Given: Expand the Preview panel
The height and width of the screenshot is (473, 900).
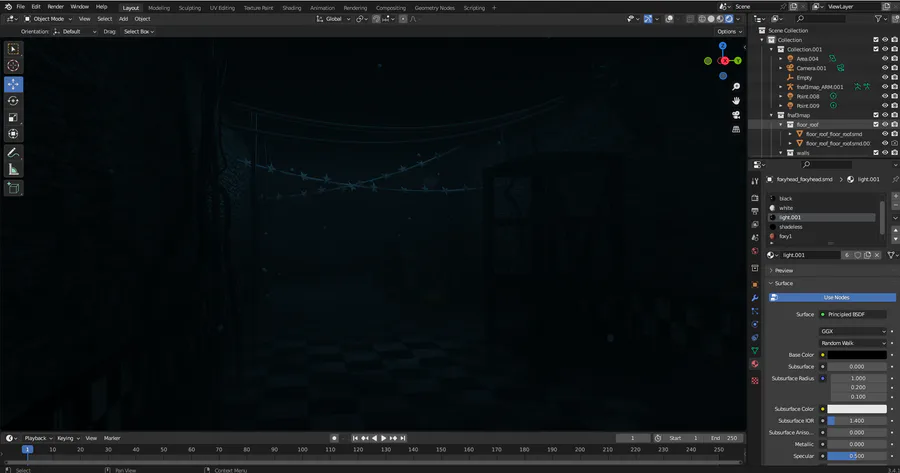Looking at the screenshot, I should point(781,270).
